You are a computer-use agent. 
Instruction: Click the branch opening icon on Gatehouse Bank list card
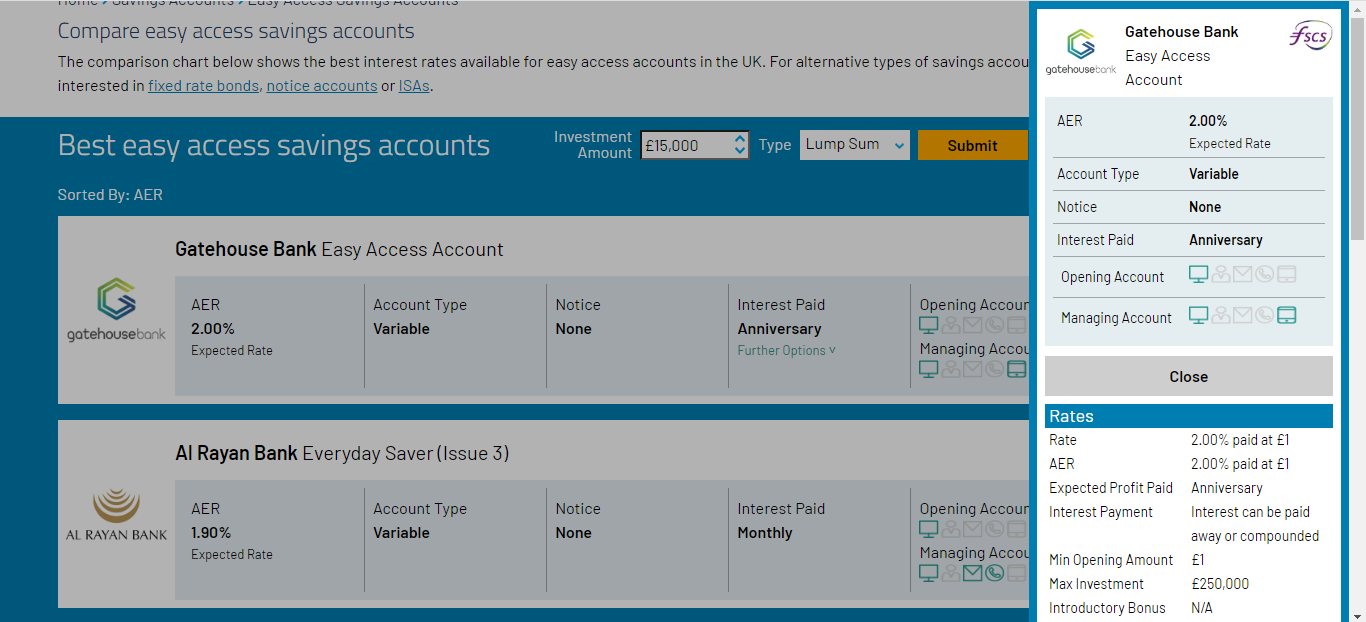(x=951, y=325)
